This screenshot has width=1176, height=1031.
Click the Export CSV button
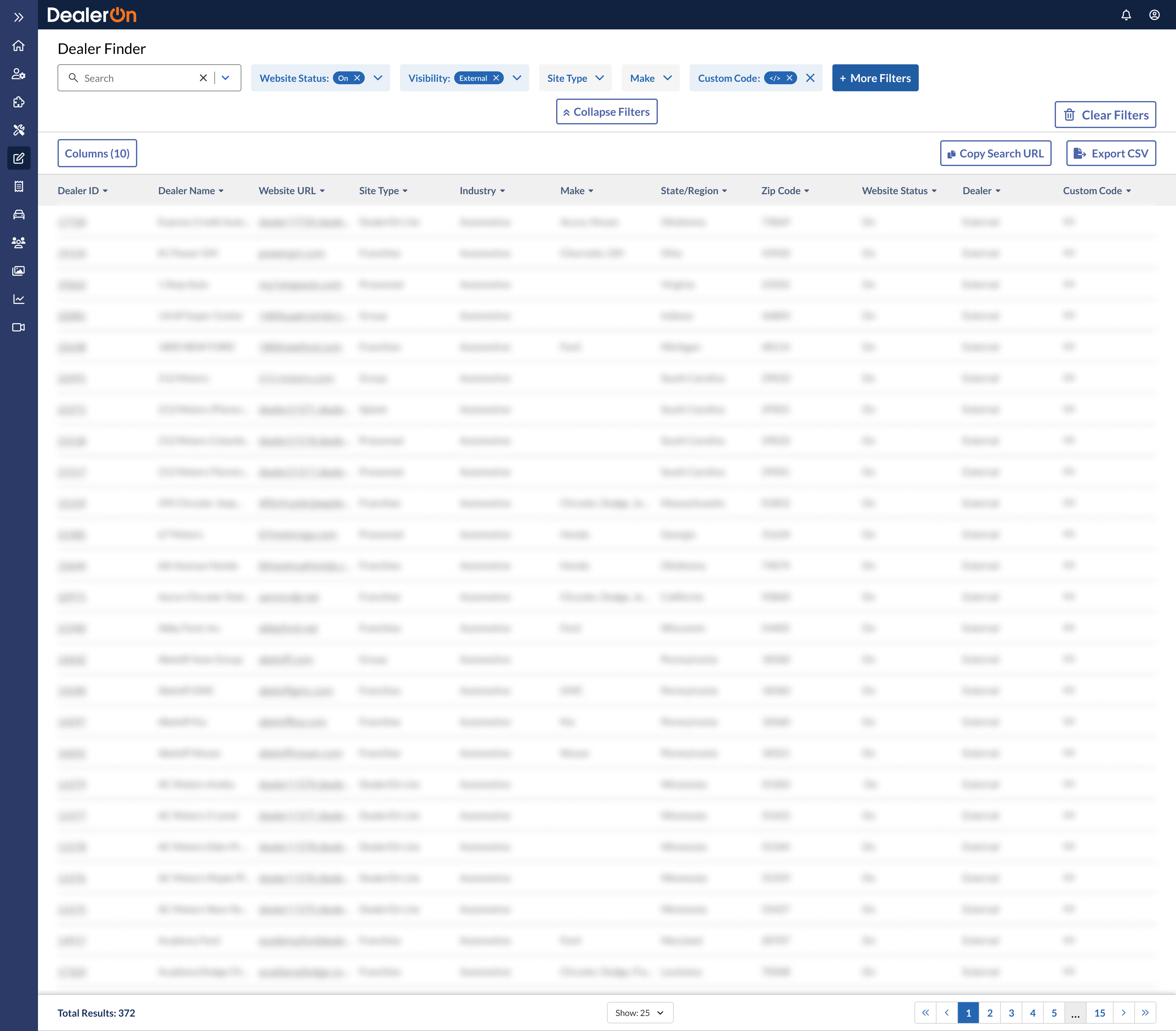1110,154
